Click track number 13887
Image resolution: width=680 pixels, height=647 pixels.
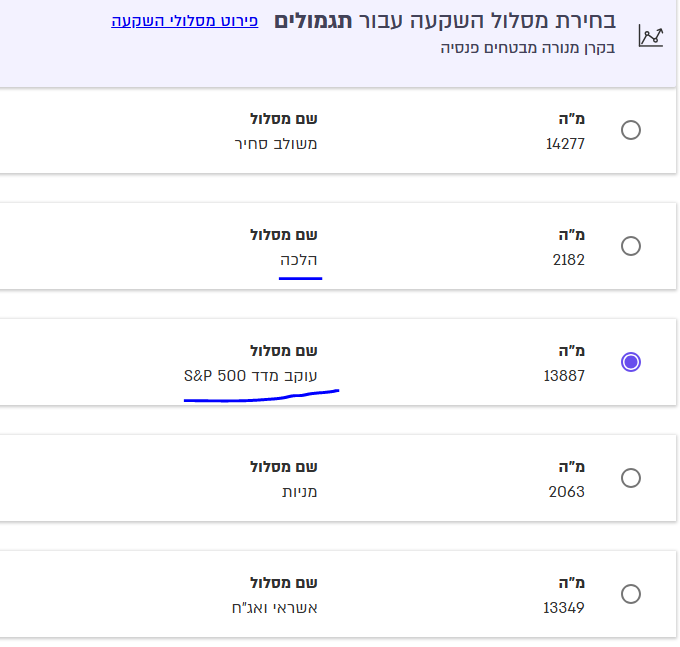pos(565,375)
